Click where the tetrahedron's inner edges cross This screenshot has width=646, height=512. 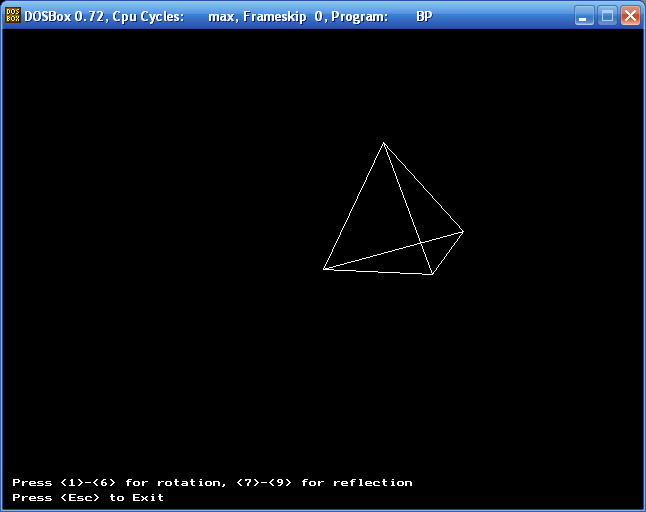click(421, 243)
